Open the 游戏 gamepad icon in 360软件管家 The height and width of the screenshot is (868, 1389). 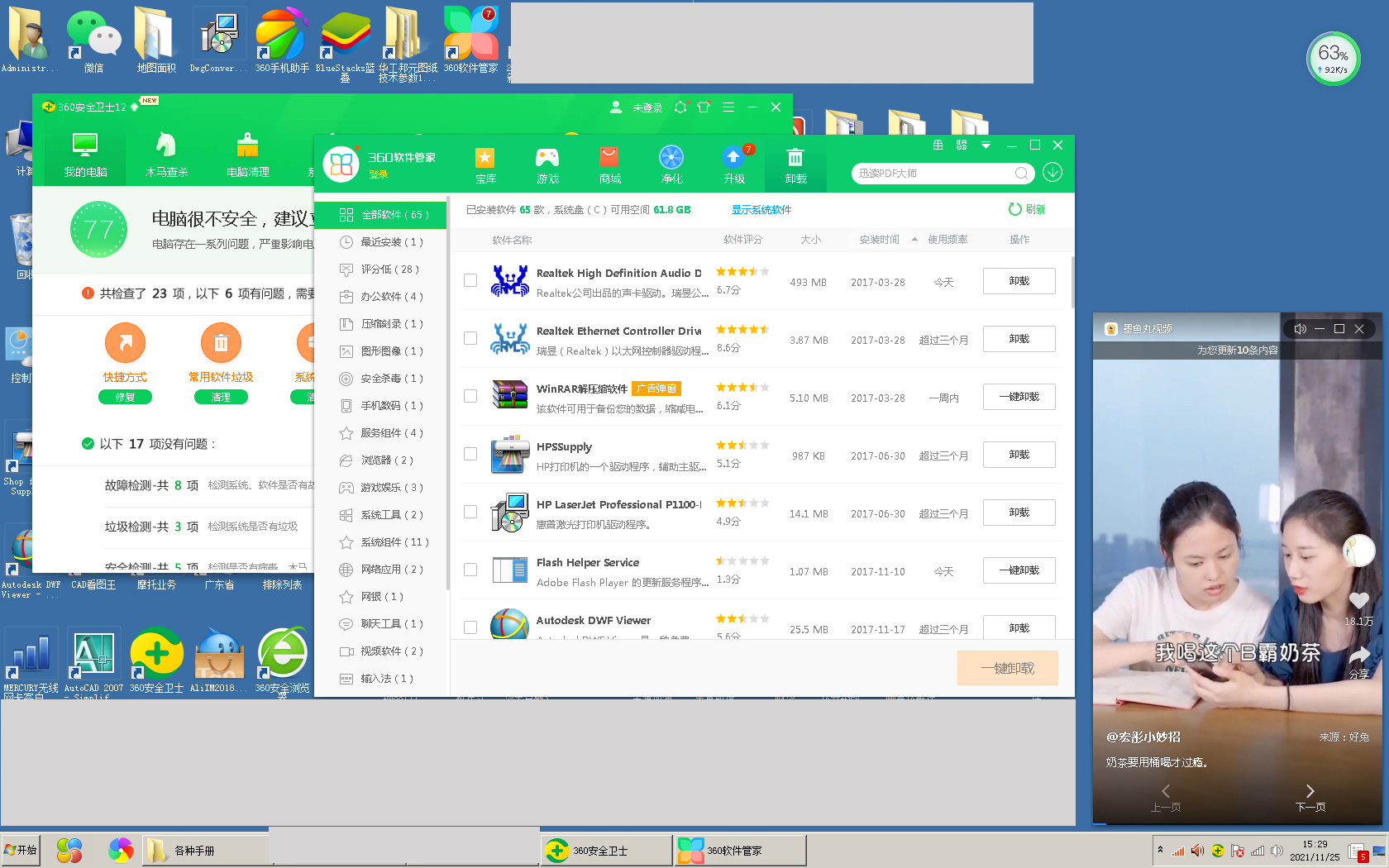coord(547,165)
